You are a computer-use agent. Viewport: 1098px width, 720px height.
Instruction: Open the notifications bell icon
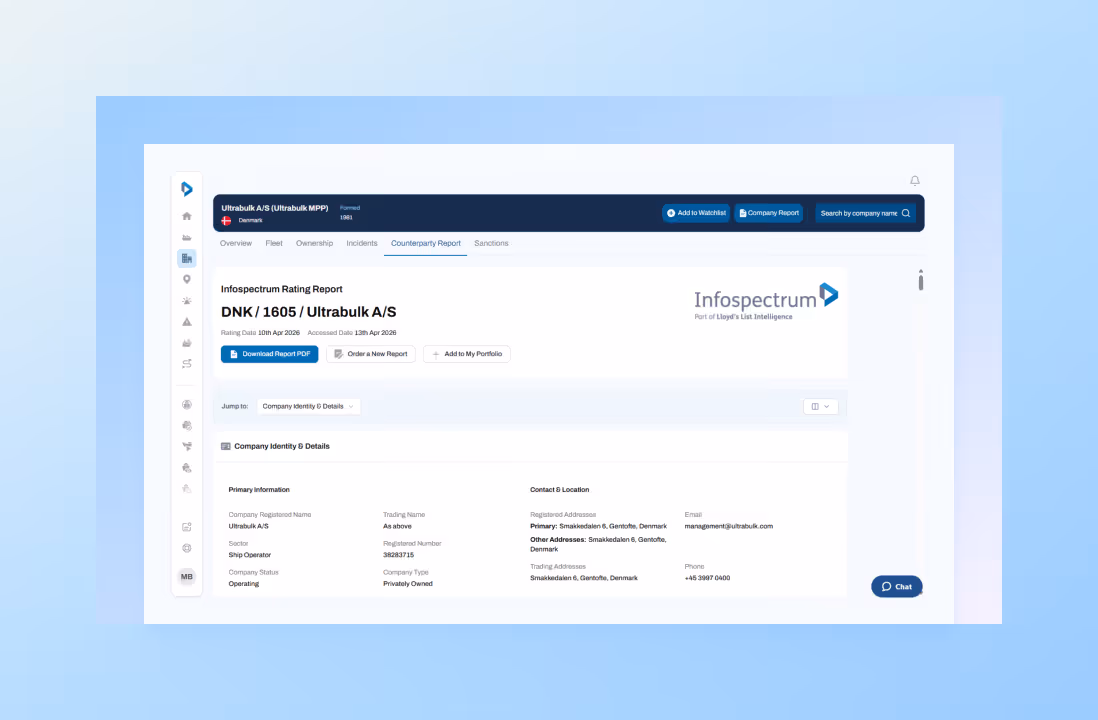[915, 181]
